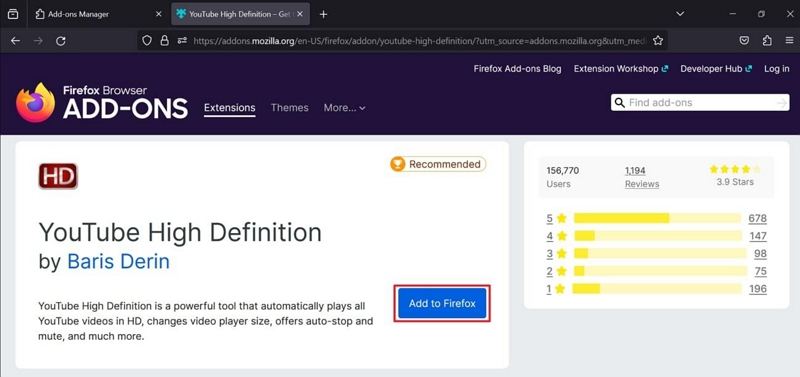Click the 3.9 Stars rating stars

pyautogui.click(x=735, y=169)
